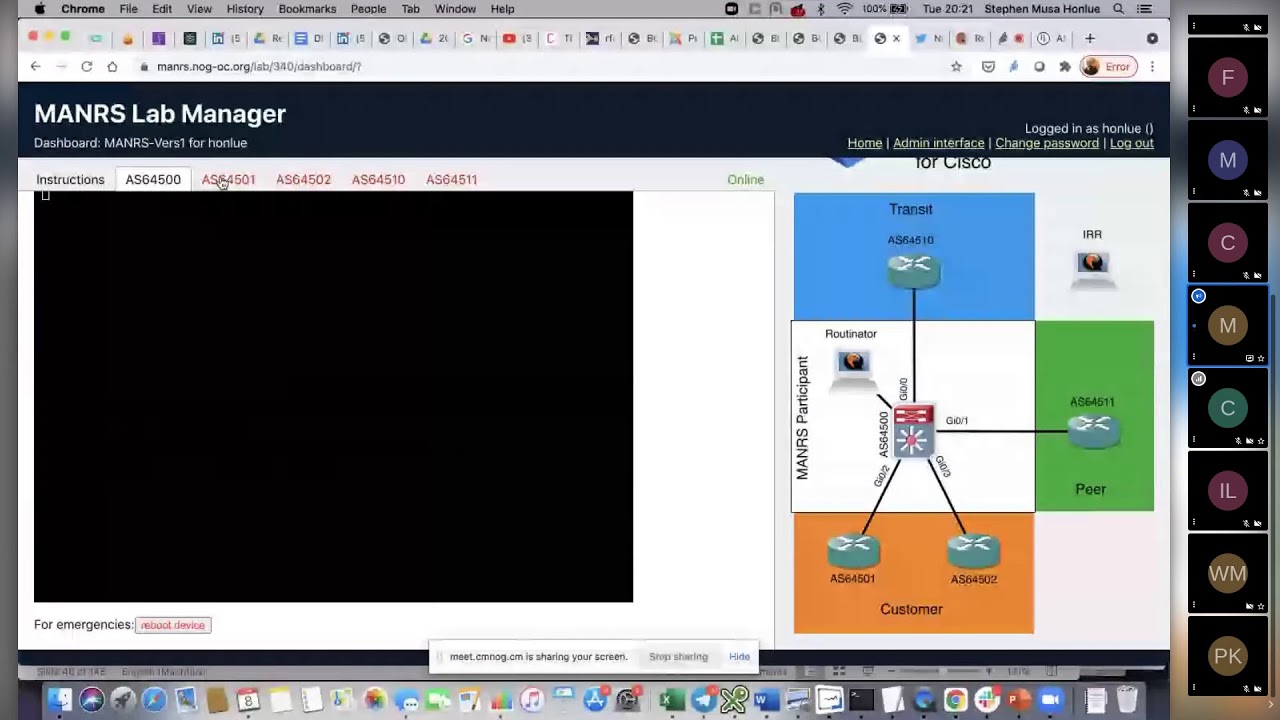Viewport: 1280px width, 720px height.
Task: Open Trash in the Dock
Action: click(1127, 700)
